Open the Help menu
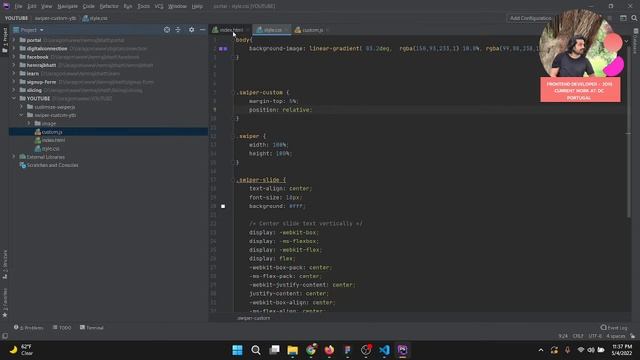The height and width of the screenshot is (360, 640). [x=197, y=7]
